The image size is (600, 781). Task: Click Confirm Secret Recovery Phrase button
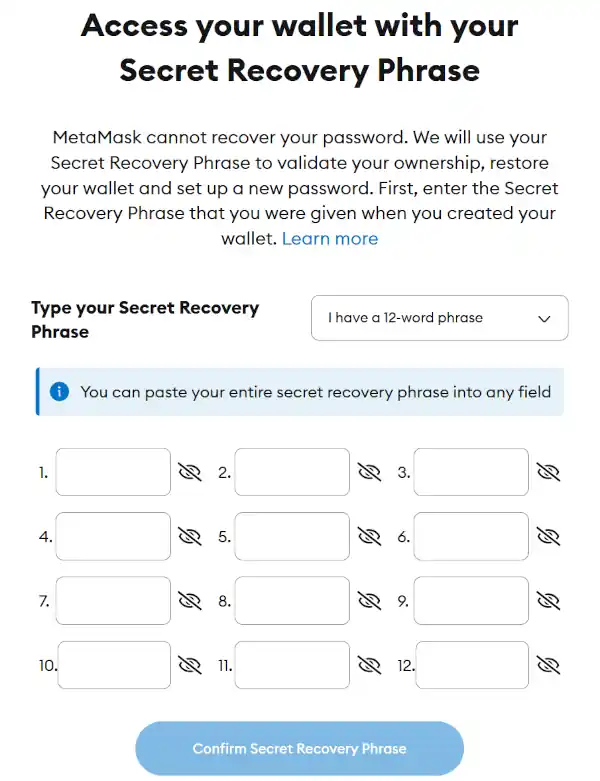299,749
